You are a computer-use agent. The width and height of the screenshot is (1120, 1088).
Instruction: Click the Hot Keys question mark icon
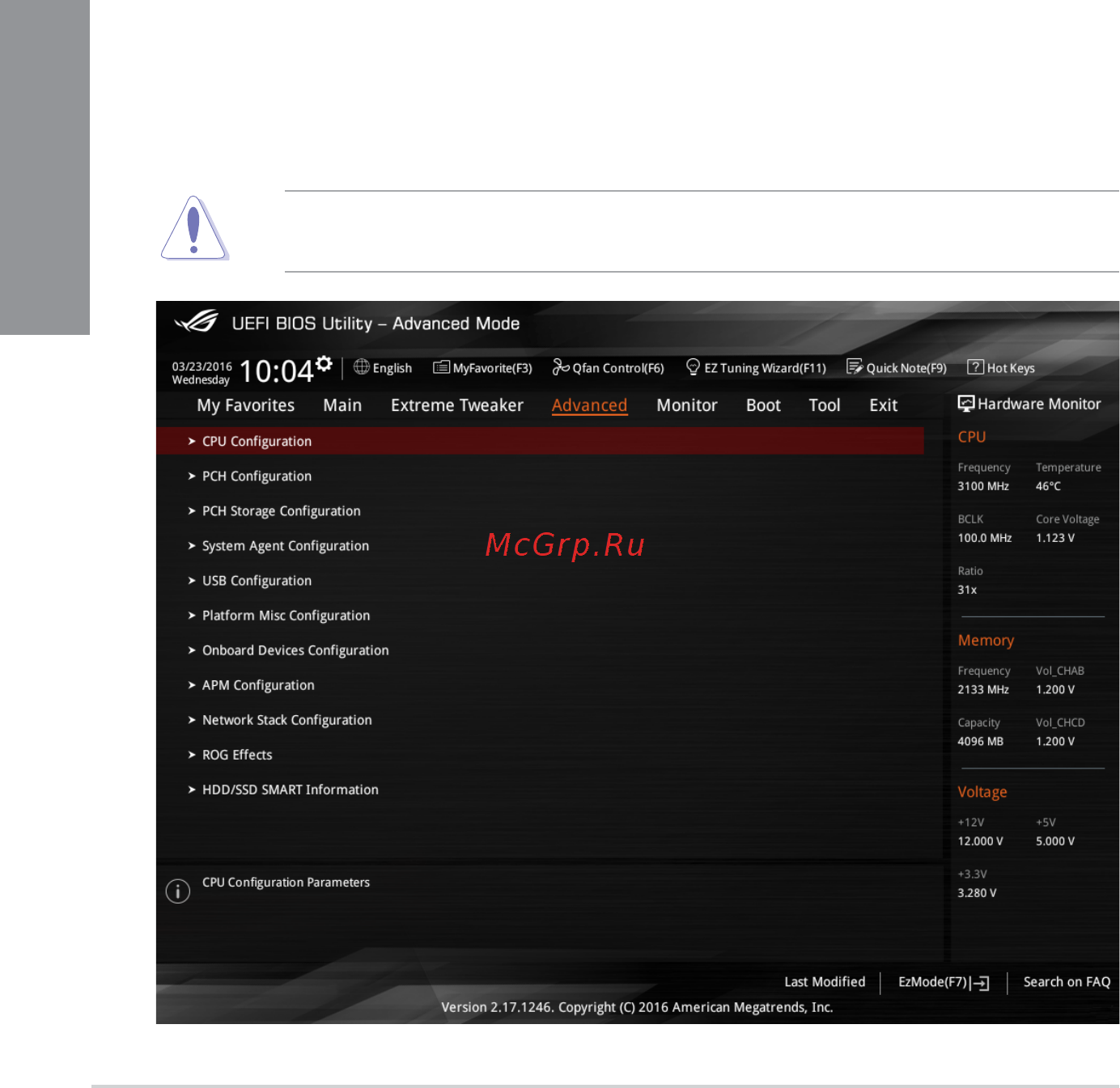pyautogui.click(x=975, y=367)
